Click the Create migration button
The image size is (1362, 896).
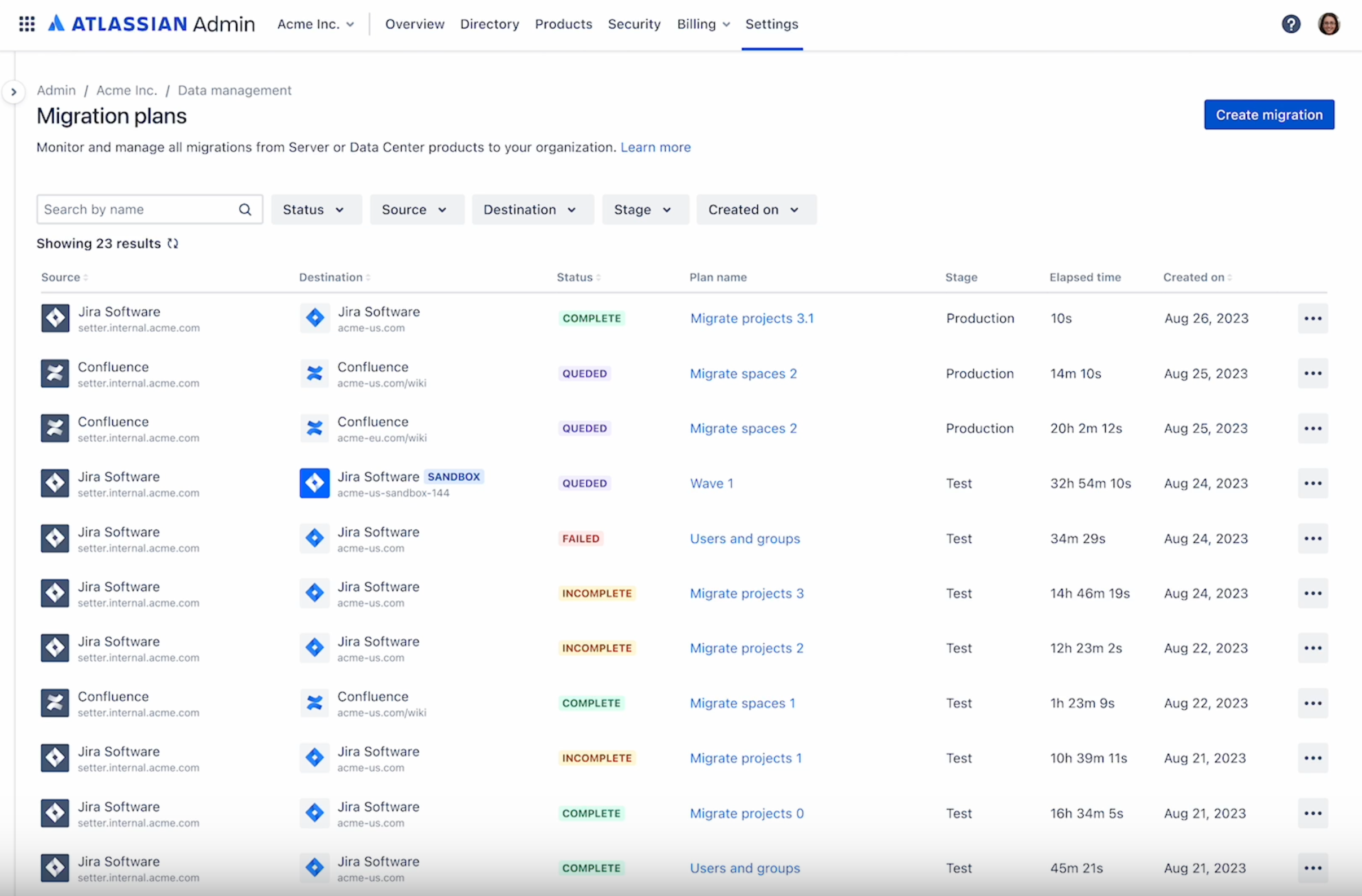[1269, 115]
